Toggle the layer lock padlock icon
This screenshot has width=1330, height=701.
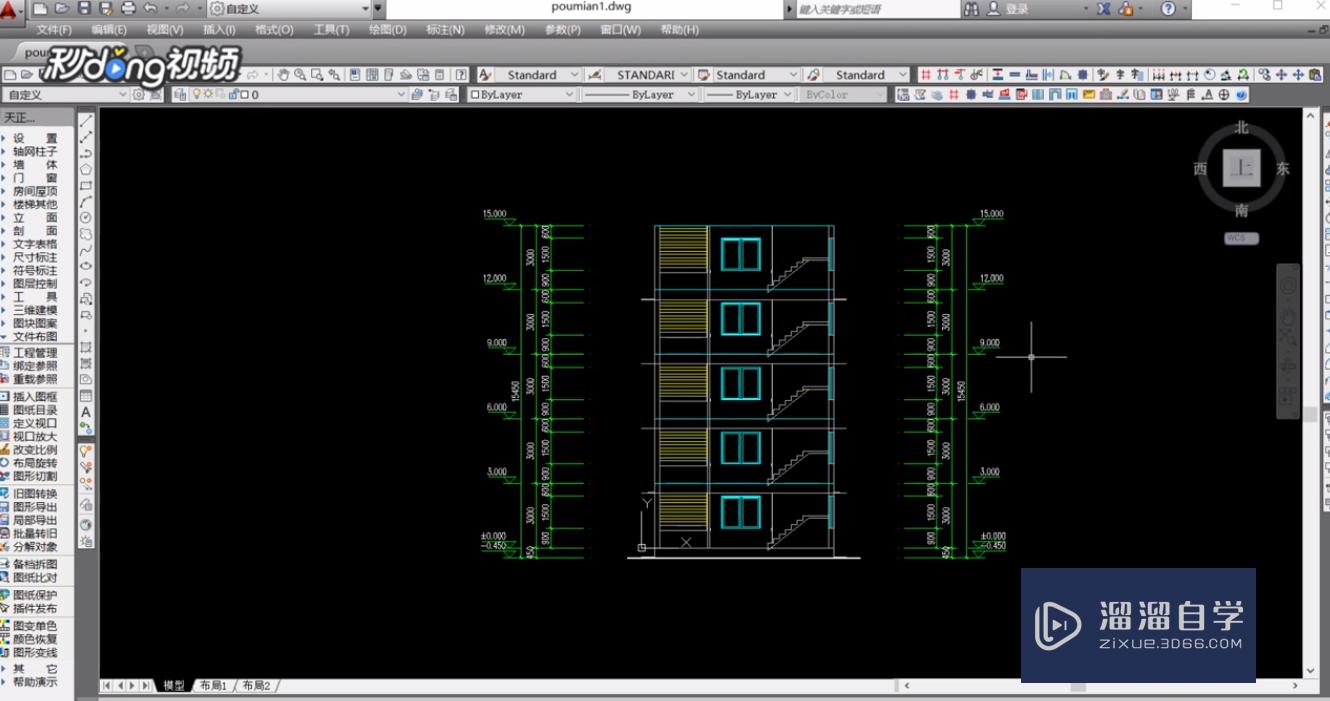click(x=234, y=93)
